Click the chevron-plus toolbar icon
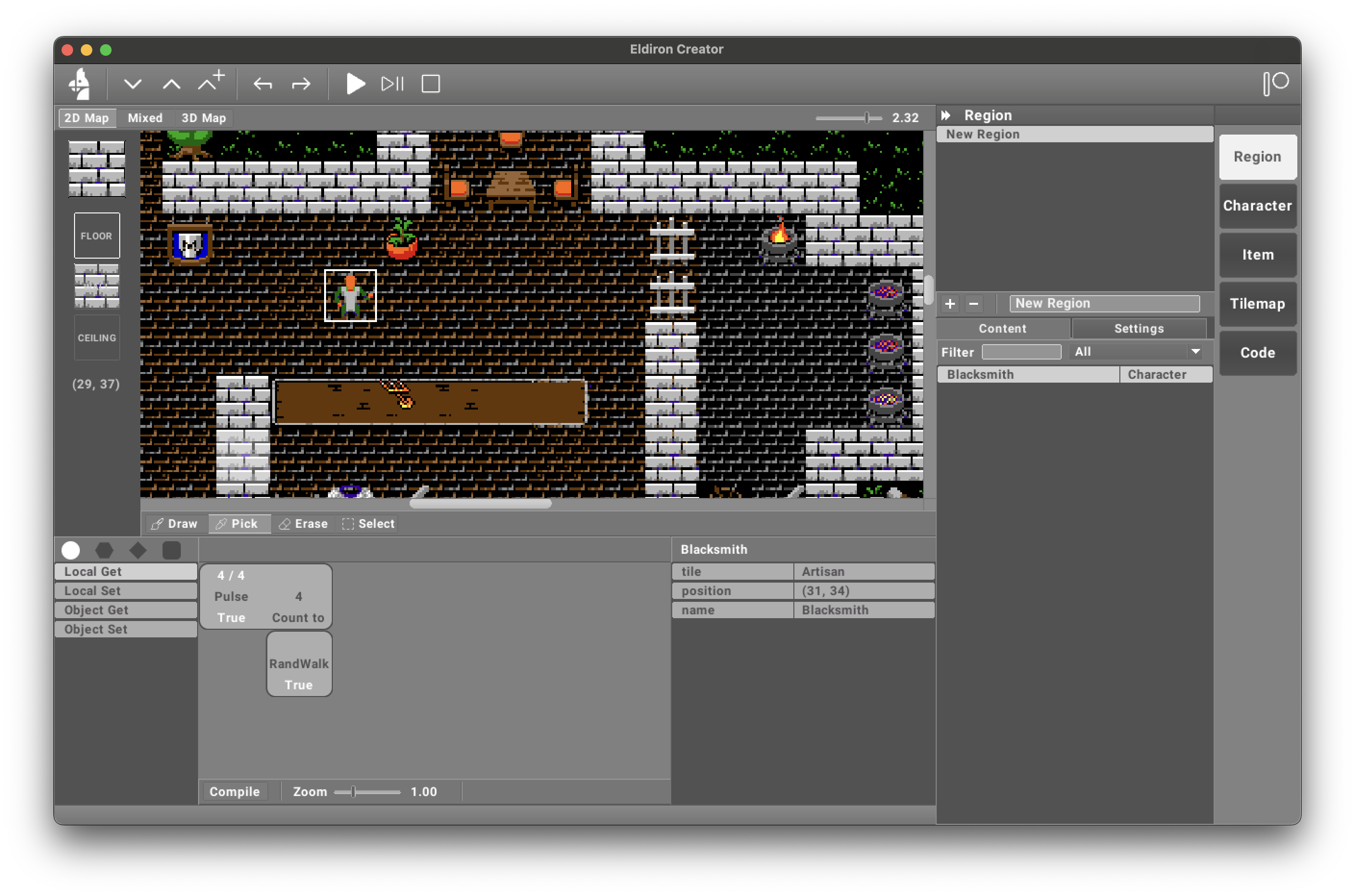 pyautogui.click(x=212, y=81)
